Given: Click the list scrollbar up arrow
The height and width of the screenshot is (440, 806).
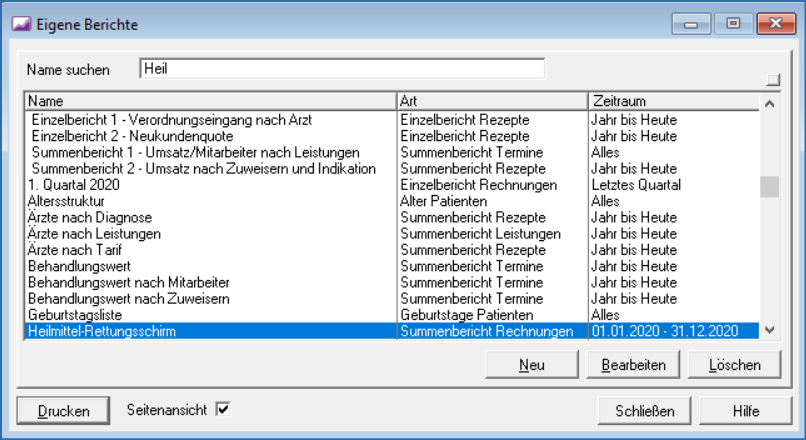Looking at the screenshot, I should [770, 104].
